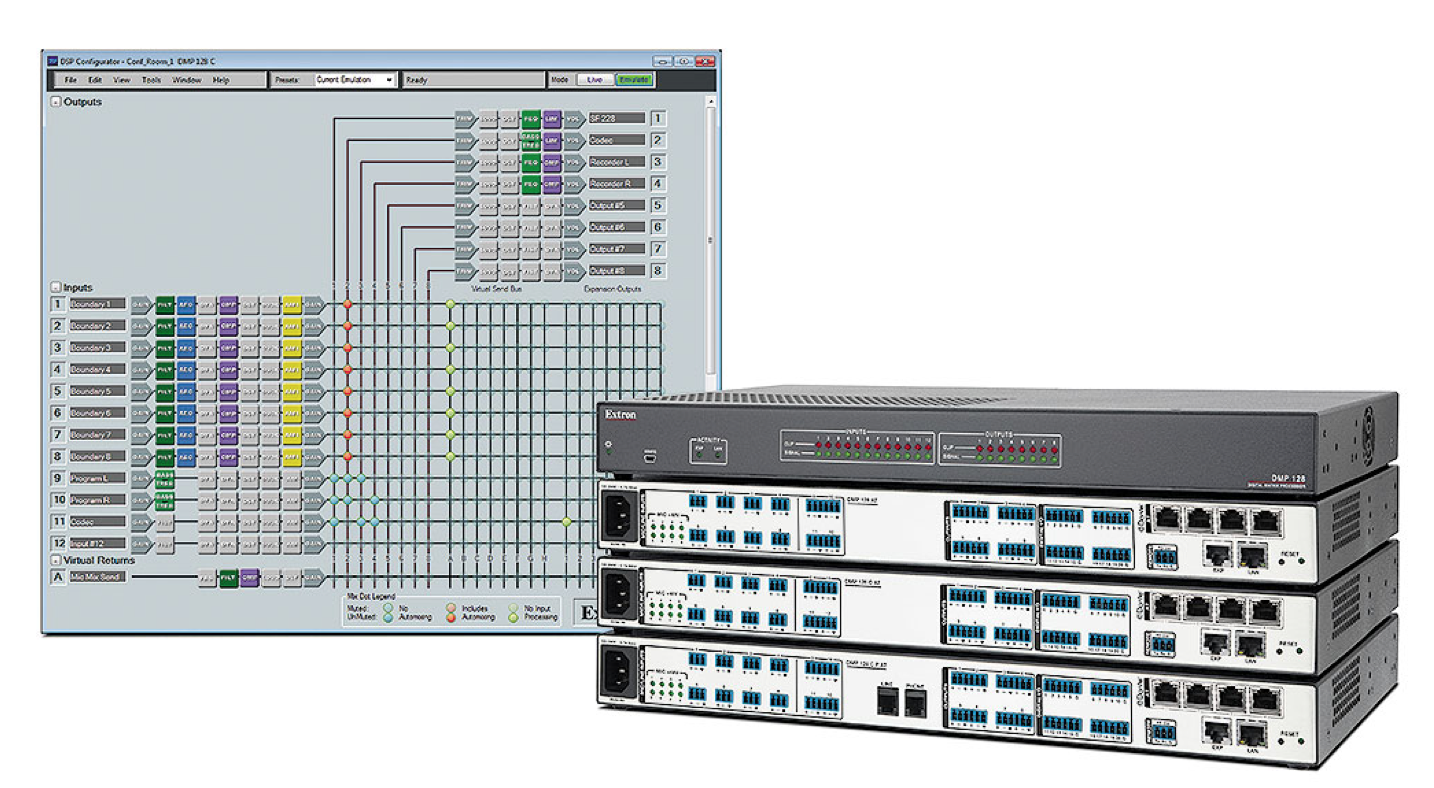Click the vertical scrollbar up arrow
1434x788 pixels.
[712, 101]
